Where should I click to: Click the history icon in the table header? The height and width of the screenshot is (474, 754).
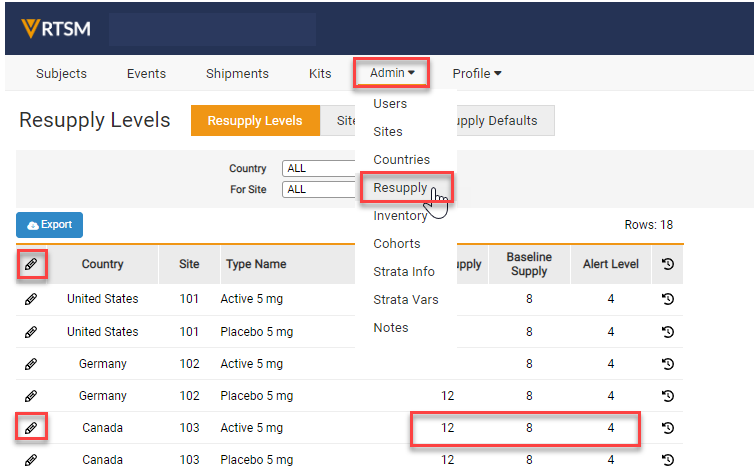667,264
